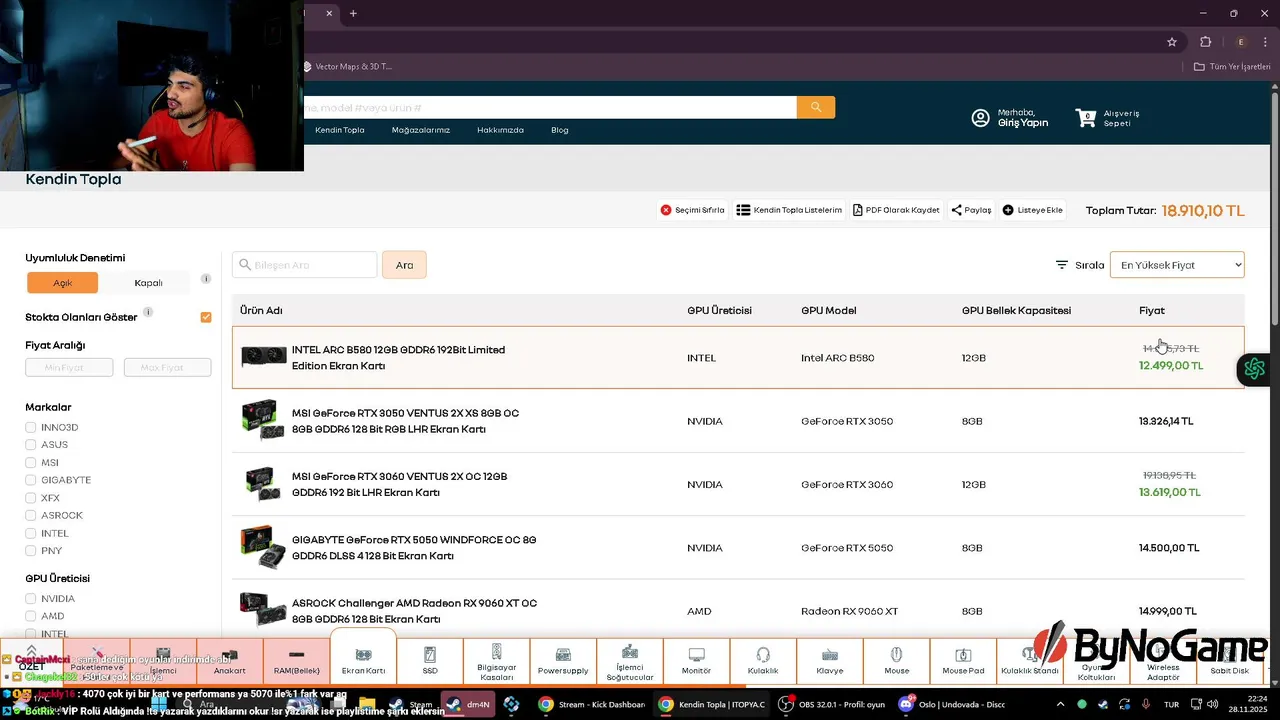The height and width of the screenshot is (720, 1280).
Task: Set Uyumluluk Denetimi to Kapalı
Action: (x=148, y=283)
